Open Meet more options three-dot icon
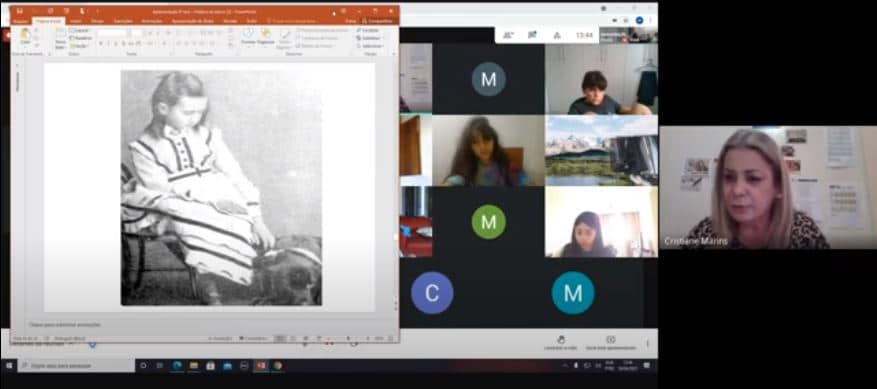The height and width of the screenshot is (389, 877). tap(648, 343)
